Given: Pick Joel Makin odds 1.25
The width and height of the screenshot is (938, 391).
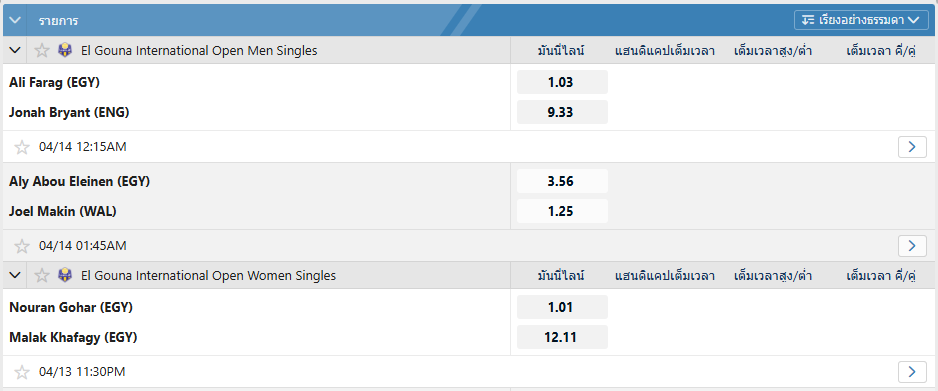Looking at the screenshot, I should coord(562,211).
